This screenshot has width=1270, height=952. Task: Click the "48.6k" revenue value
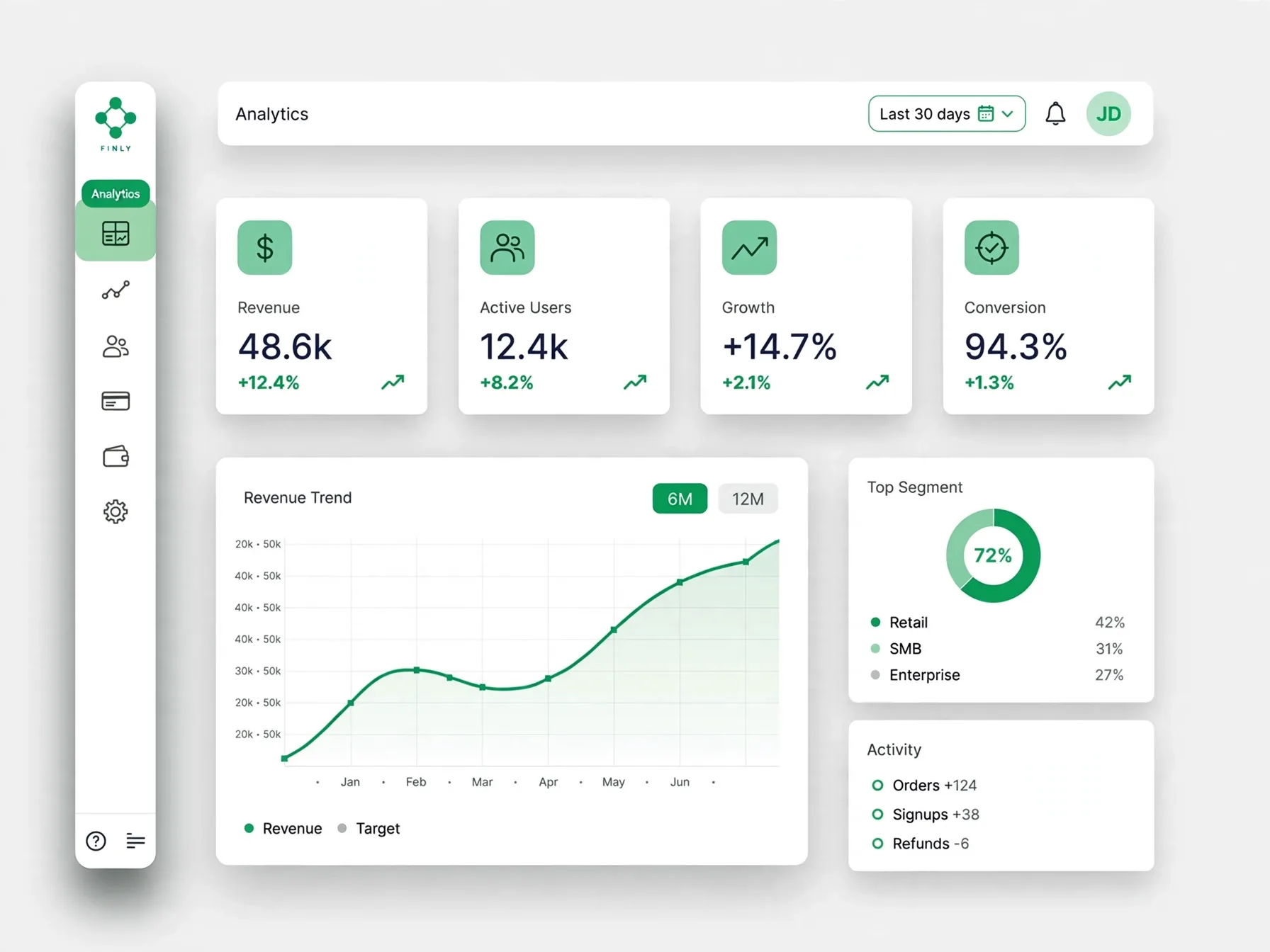pyautogui.click(x=285, y=346)
